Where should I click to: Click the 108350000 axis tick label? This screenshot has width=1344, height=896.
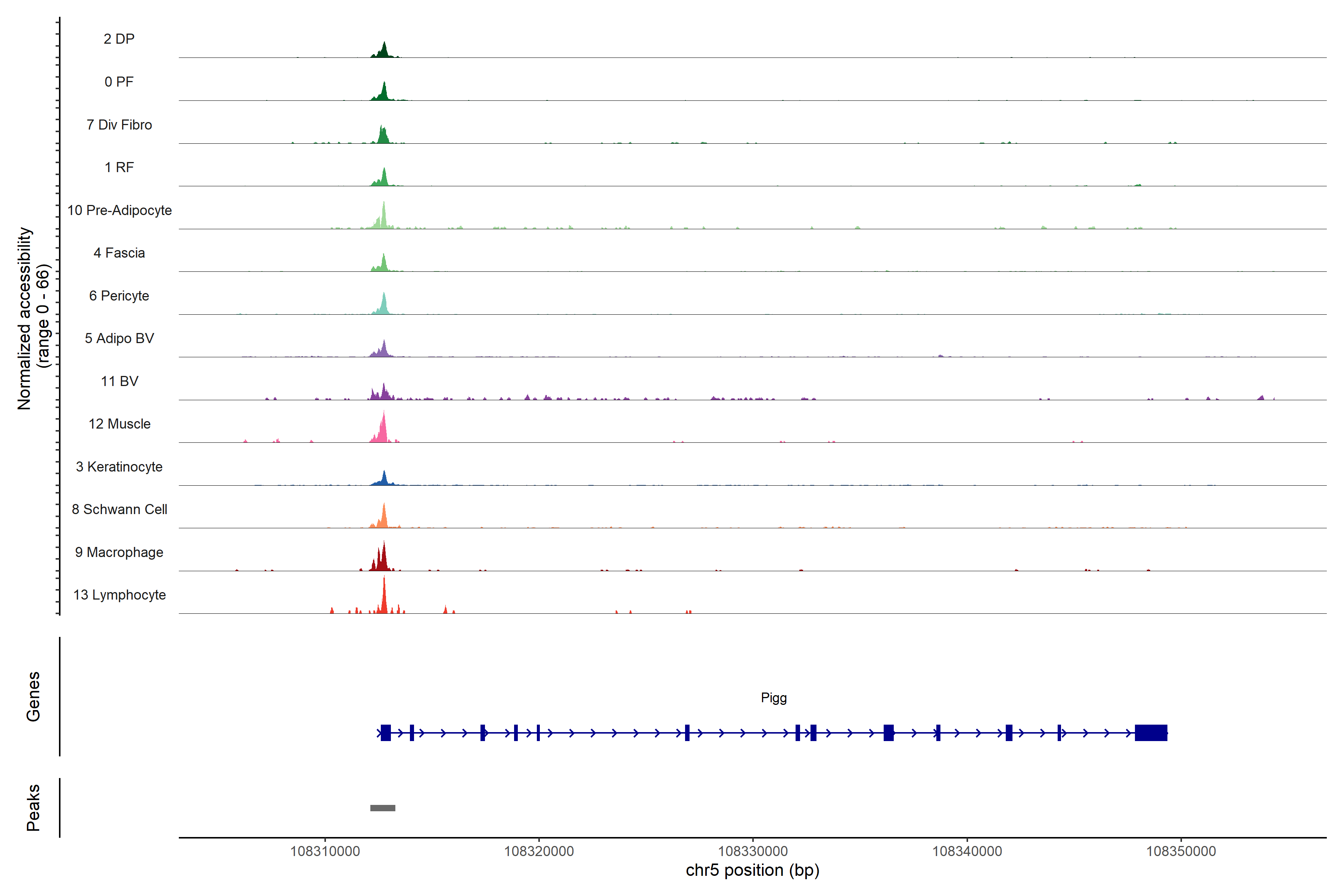tap(1180, 851)
